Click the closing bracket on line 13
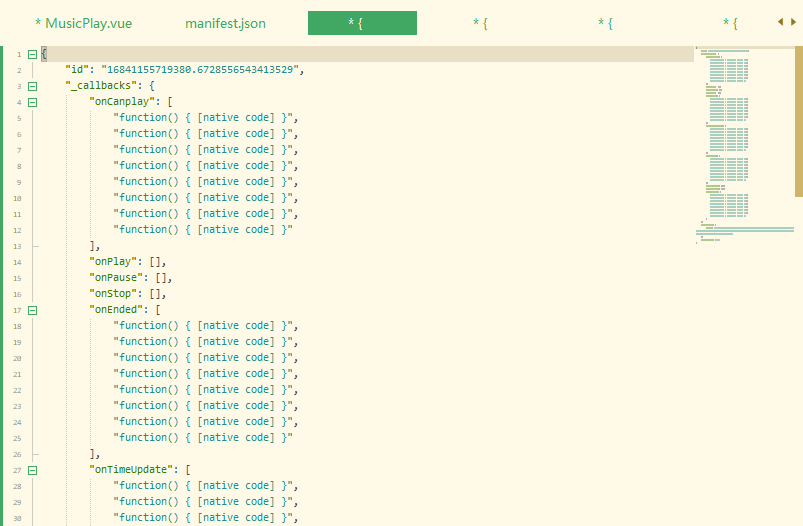The height and width of the screenshot is (526, 803). tap(92, 246)
